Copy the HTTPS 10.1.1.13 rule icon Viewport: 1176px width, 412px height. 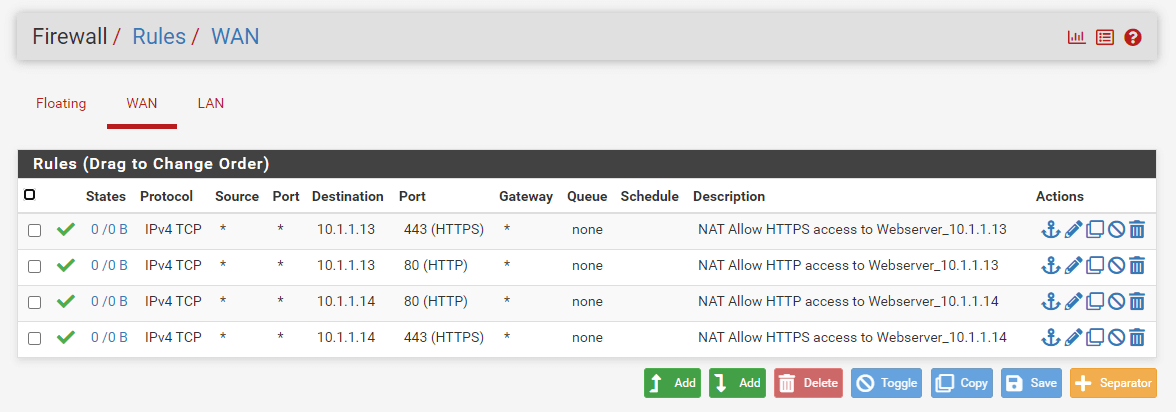1095,229
